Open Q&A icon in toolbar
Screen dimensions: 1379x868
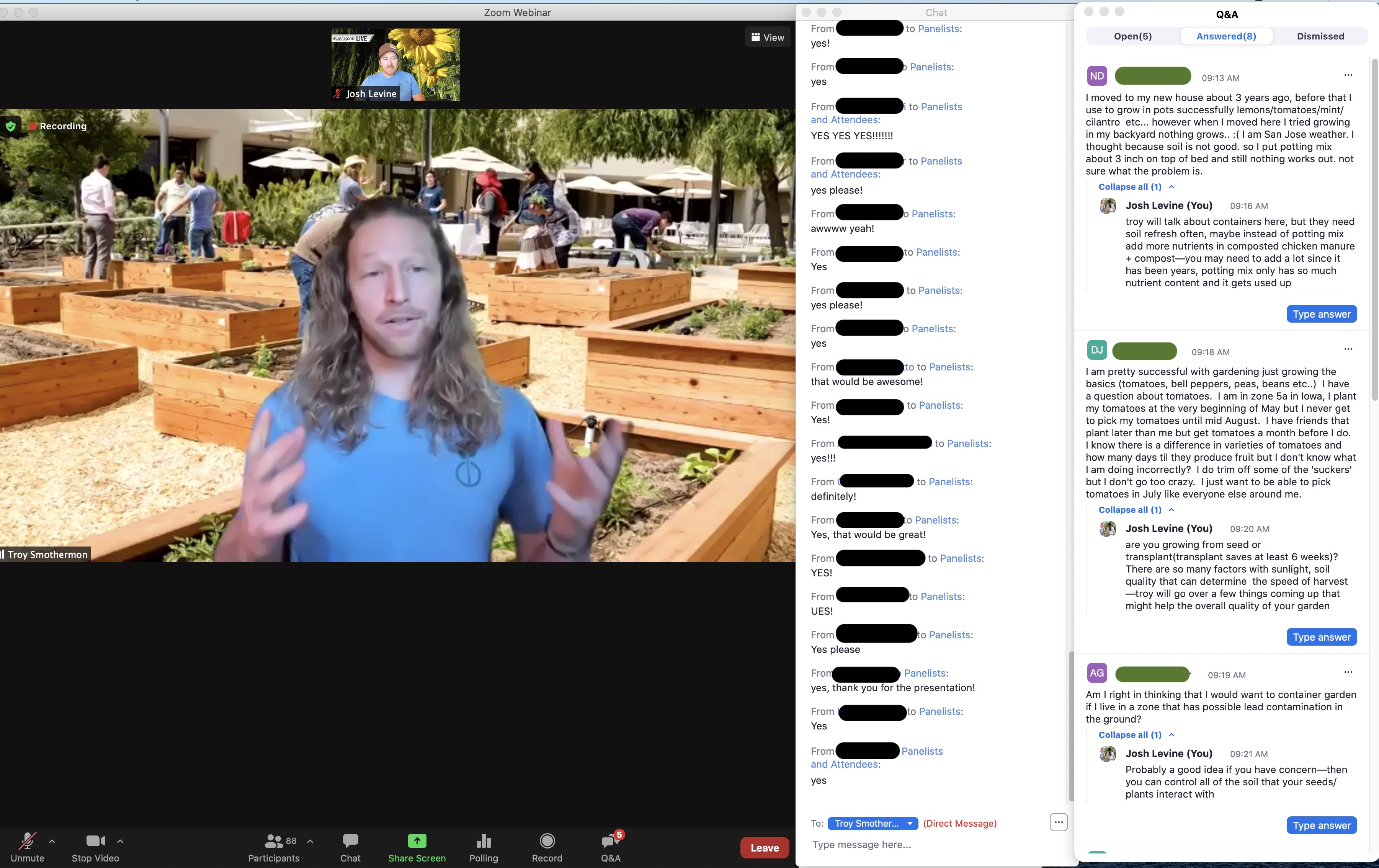coord(609,840)
